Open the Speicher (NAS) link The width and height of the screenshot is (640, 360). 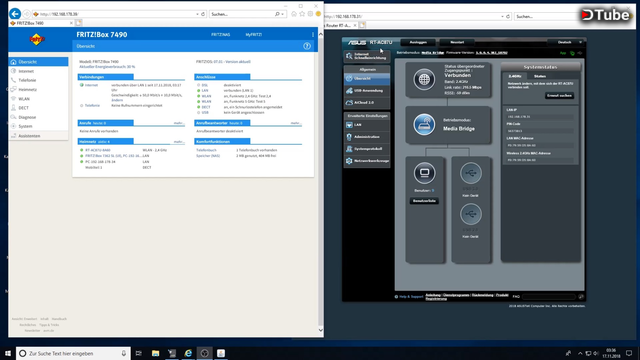[208, 156]
